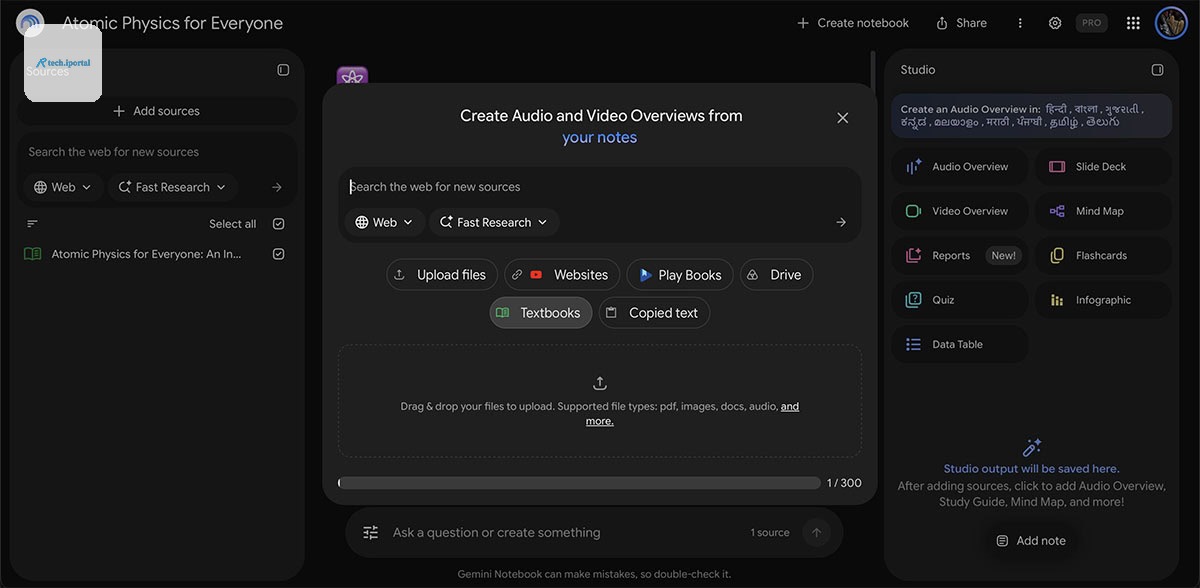Viewport: 1200px width, 588px height.
Task: Choose Upload files option
Action: click(442, 275)
